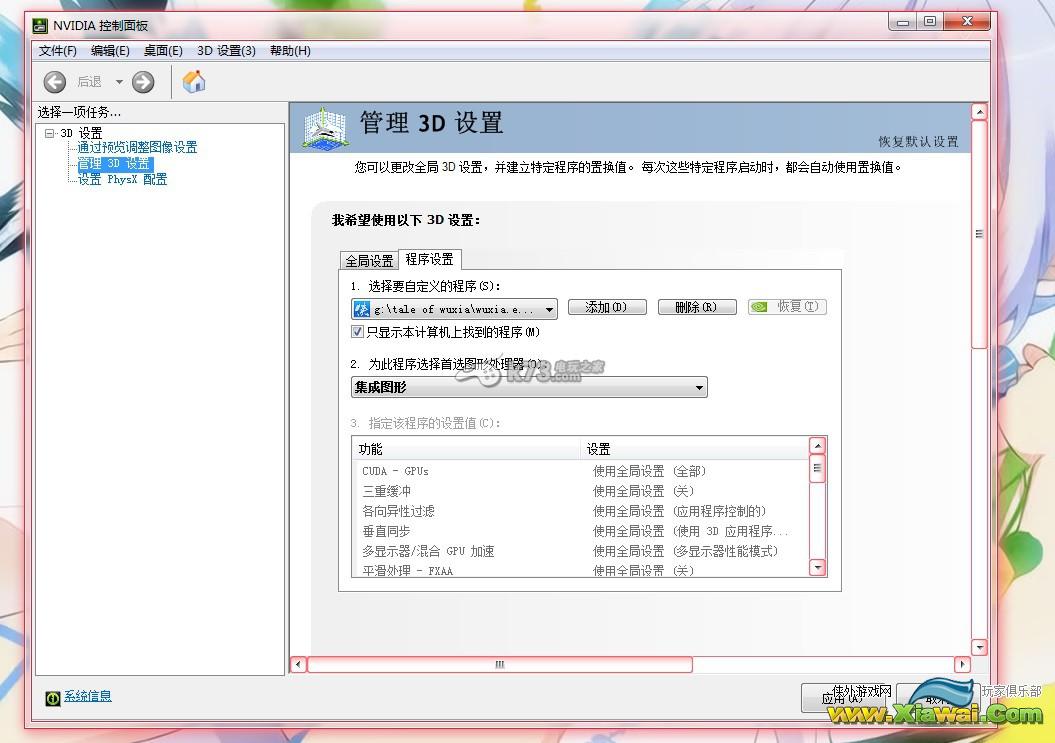The height and width of the screenshot is (743, 1055).
Task: Open the 系统信息 link
Action: click(87, 697)
